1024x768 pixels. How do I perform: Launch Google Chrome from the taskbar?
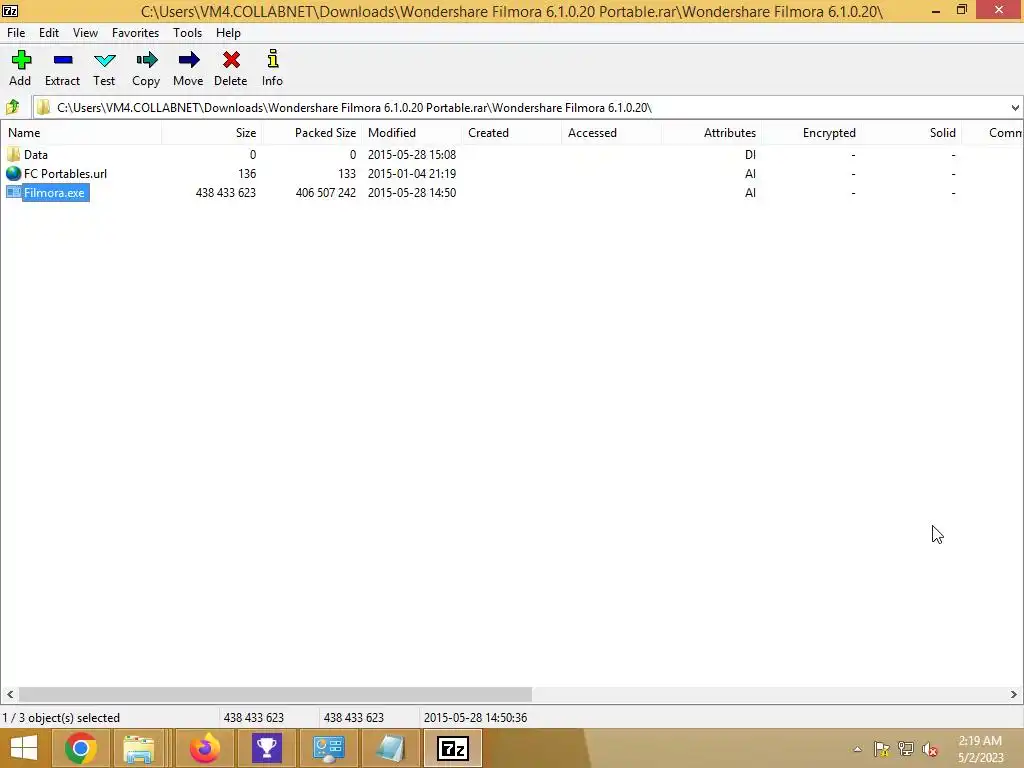(x=81, y=748)
